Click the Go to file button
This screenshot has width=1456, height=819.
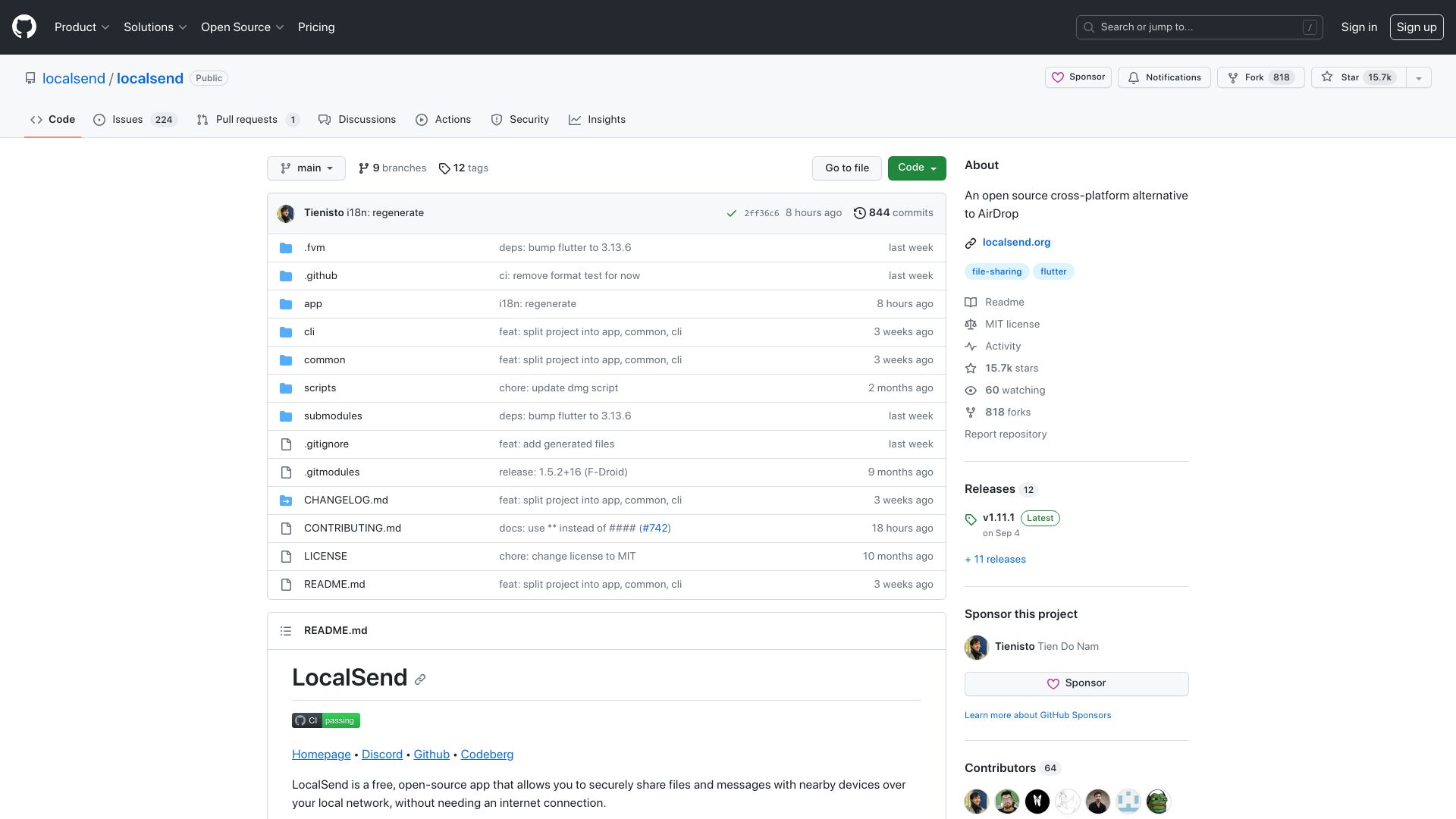(x=847, y=168)
